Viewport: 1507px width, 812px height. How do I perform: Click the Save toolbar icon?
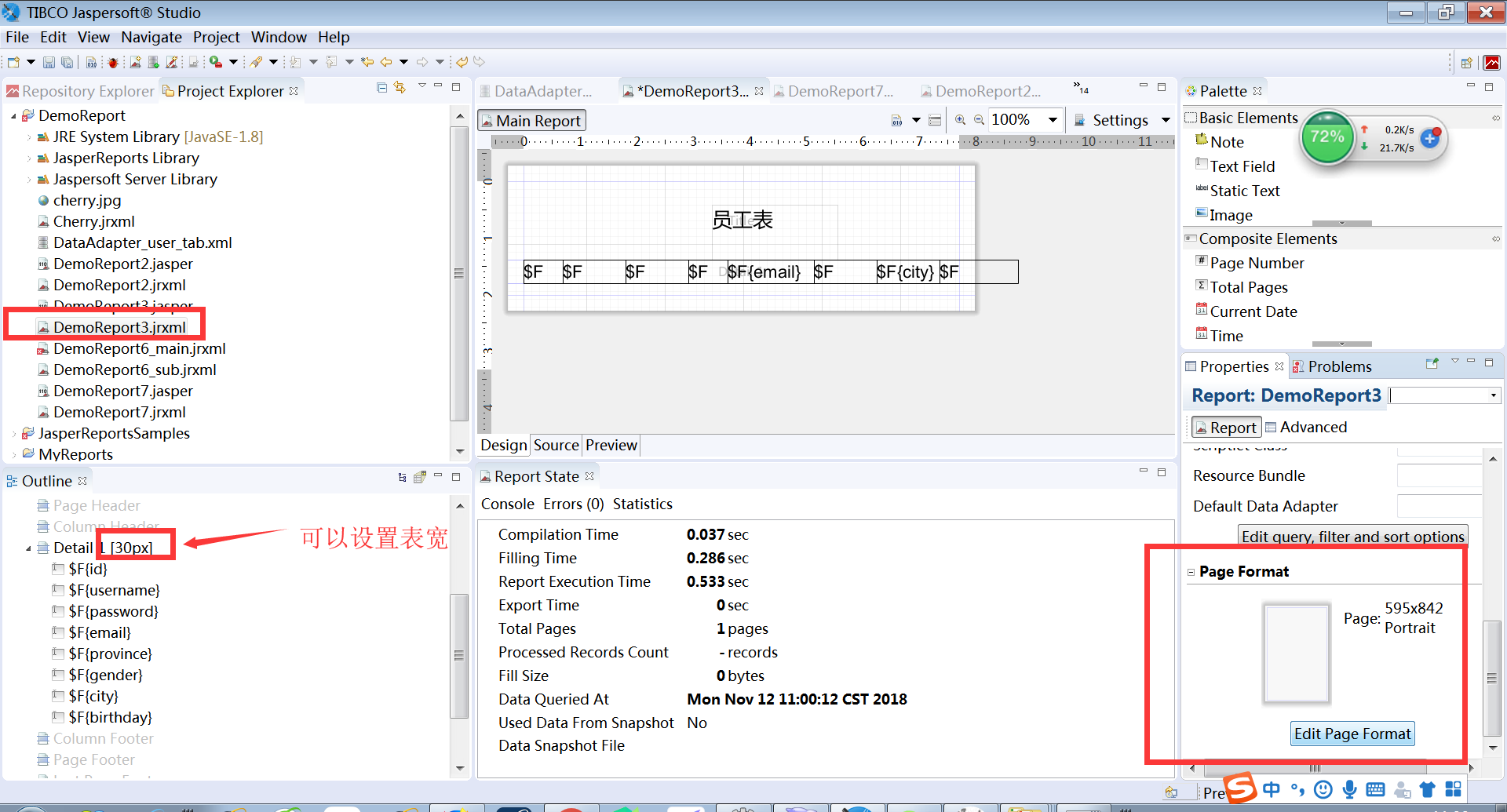[49, 62]
